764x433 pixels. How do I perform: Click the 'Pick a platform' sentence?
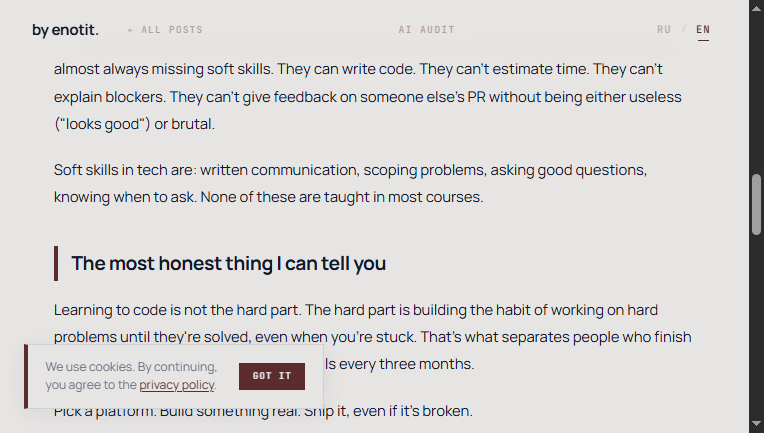click(x=262, y=411)
